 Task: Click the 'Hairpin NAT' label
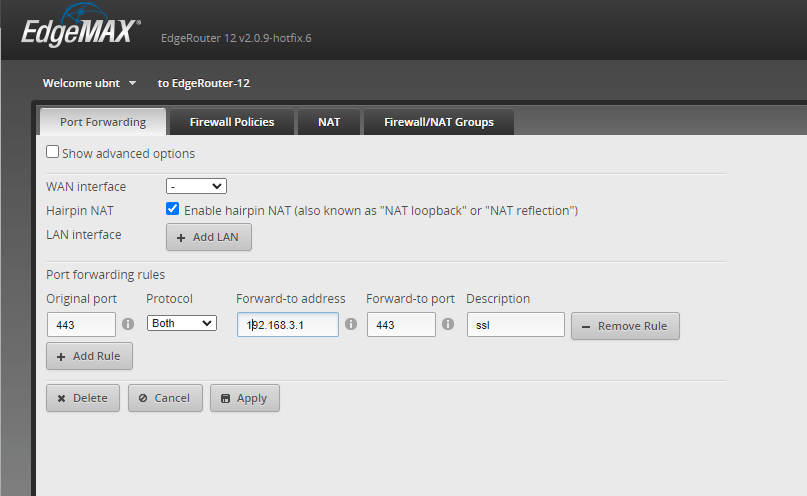[x=80, y=210]
